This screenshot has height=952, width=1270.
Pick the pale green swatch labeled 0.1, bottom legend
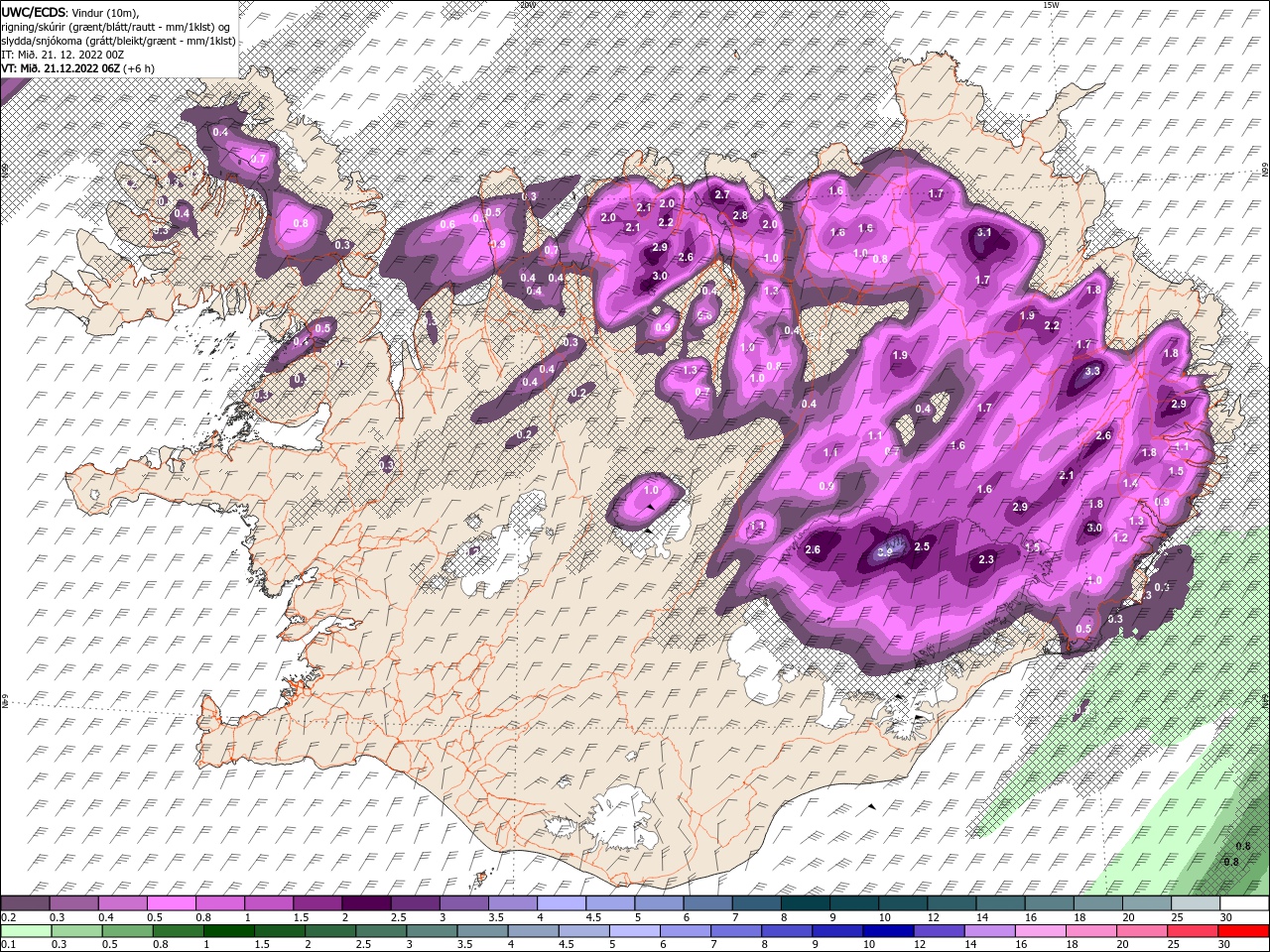(26, 930)
